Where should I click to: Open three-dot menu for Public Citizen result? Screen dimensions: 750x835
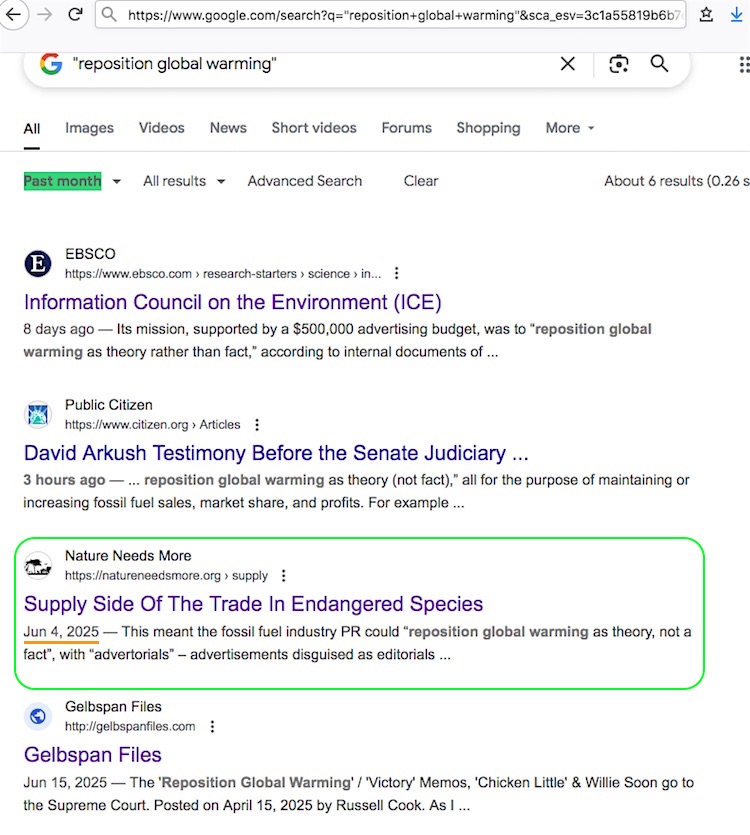pyautogui.click(x=257, y=425)
